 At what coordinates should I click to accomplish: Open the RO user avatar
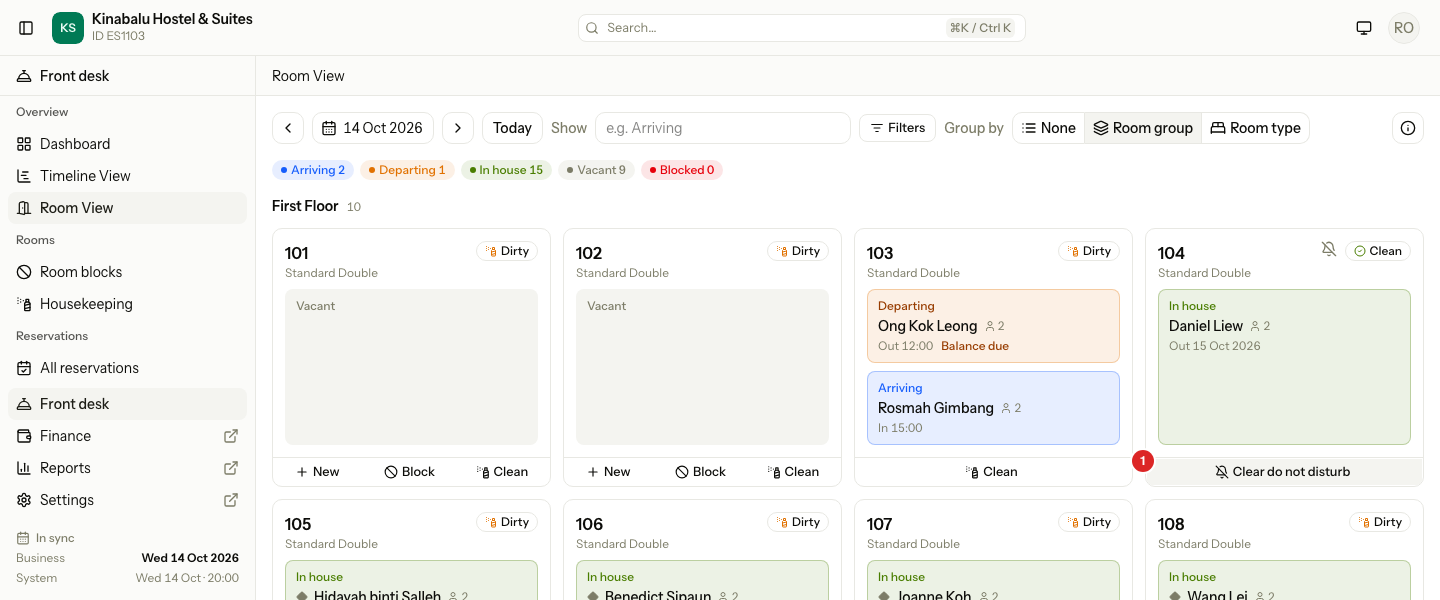[1404, 28]
